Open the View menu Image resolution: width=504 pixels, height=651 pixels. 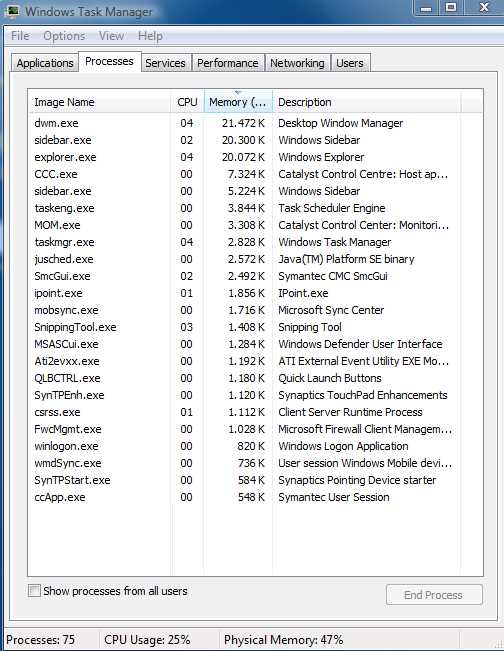[x=111, y=36]
